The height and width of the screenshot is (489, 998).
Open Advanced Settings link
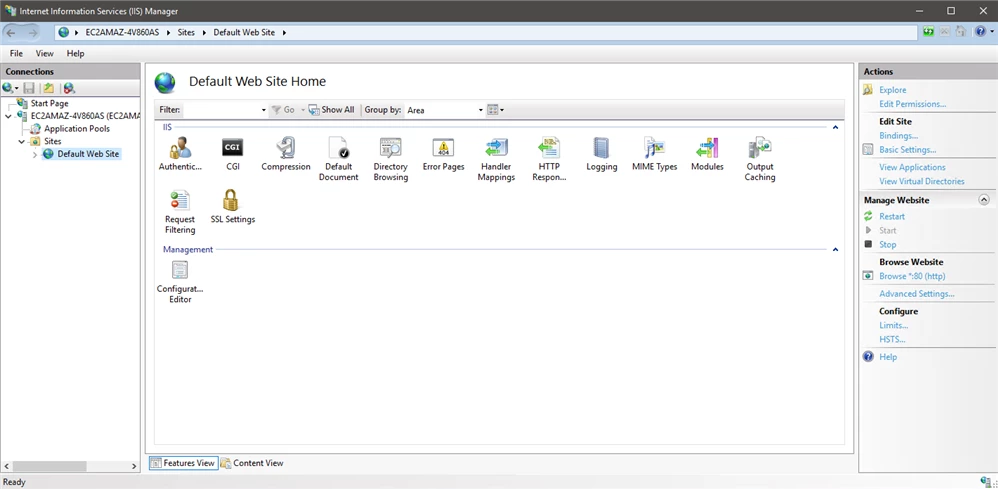pyautogui.click(x=917, y=294)
